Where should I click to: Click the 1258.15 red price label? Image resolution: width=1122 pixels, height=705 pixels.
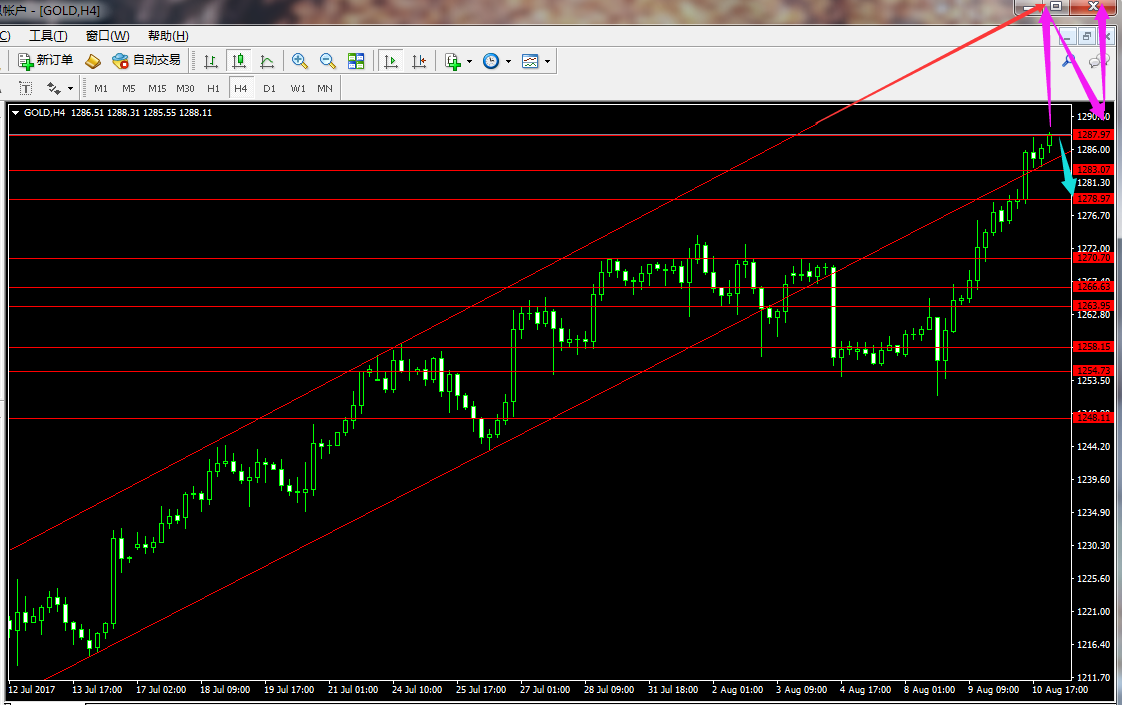point(1093,347)
